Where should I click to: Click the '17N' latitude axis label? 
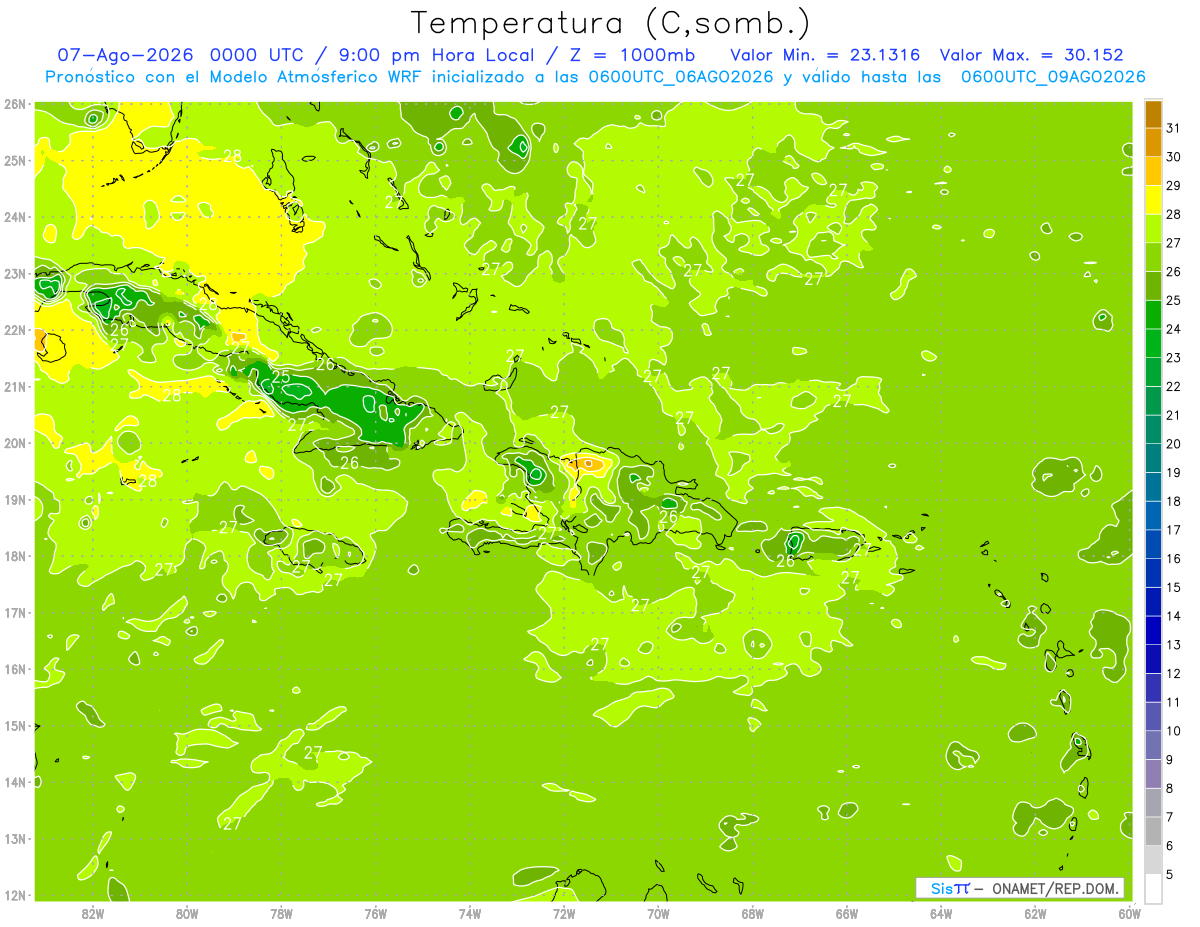pos(14,613)
